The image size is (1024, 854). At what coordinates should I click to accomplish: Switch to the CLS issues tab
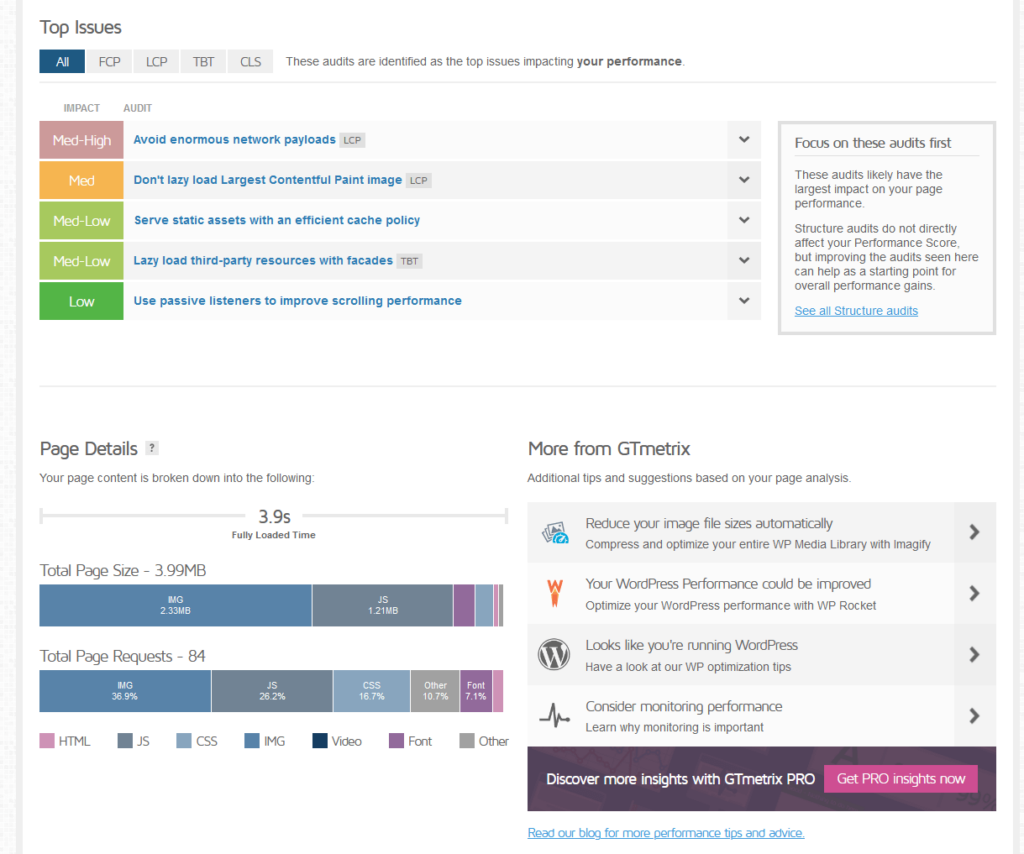coord(250,62)
